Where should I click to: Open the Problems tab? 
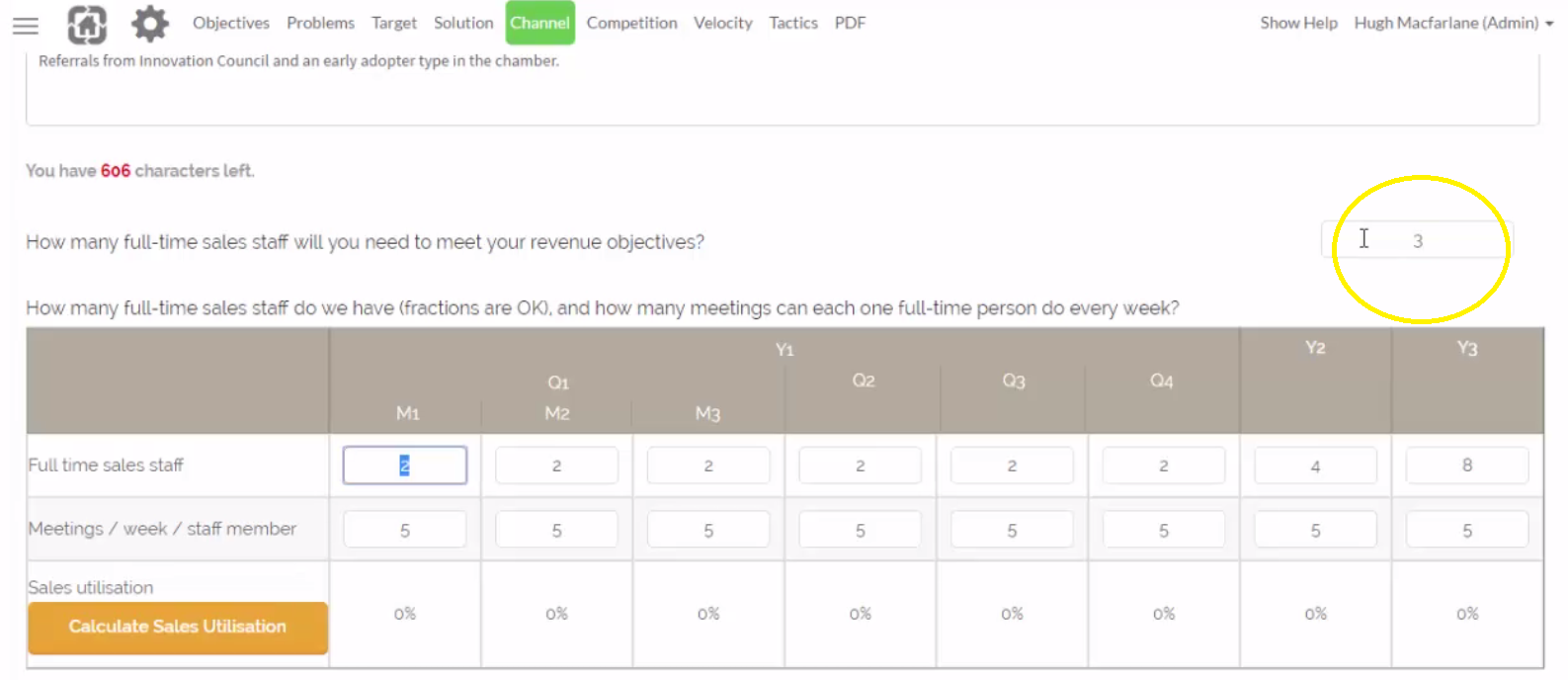tap(320, 23)
